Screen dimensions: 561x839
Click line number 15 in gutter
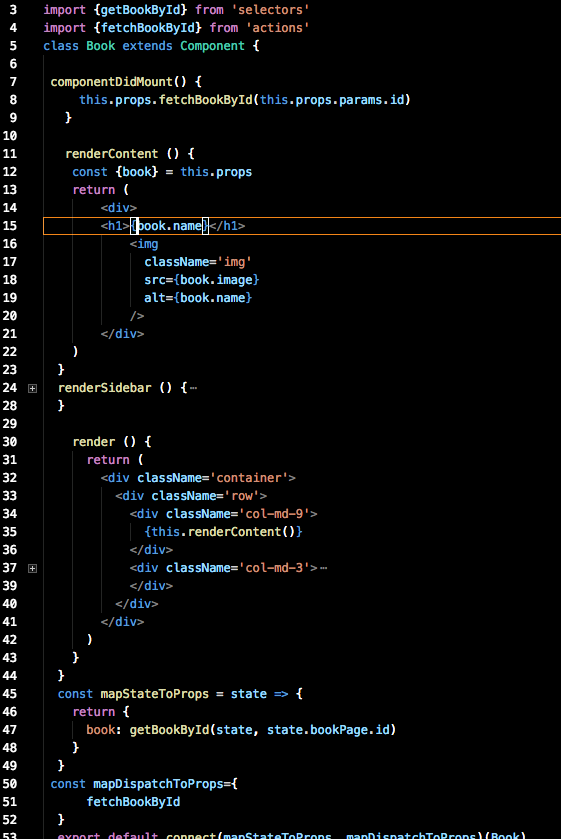10,226
